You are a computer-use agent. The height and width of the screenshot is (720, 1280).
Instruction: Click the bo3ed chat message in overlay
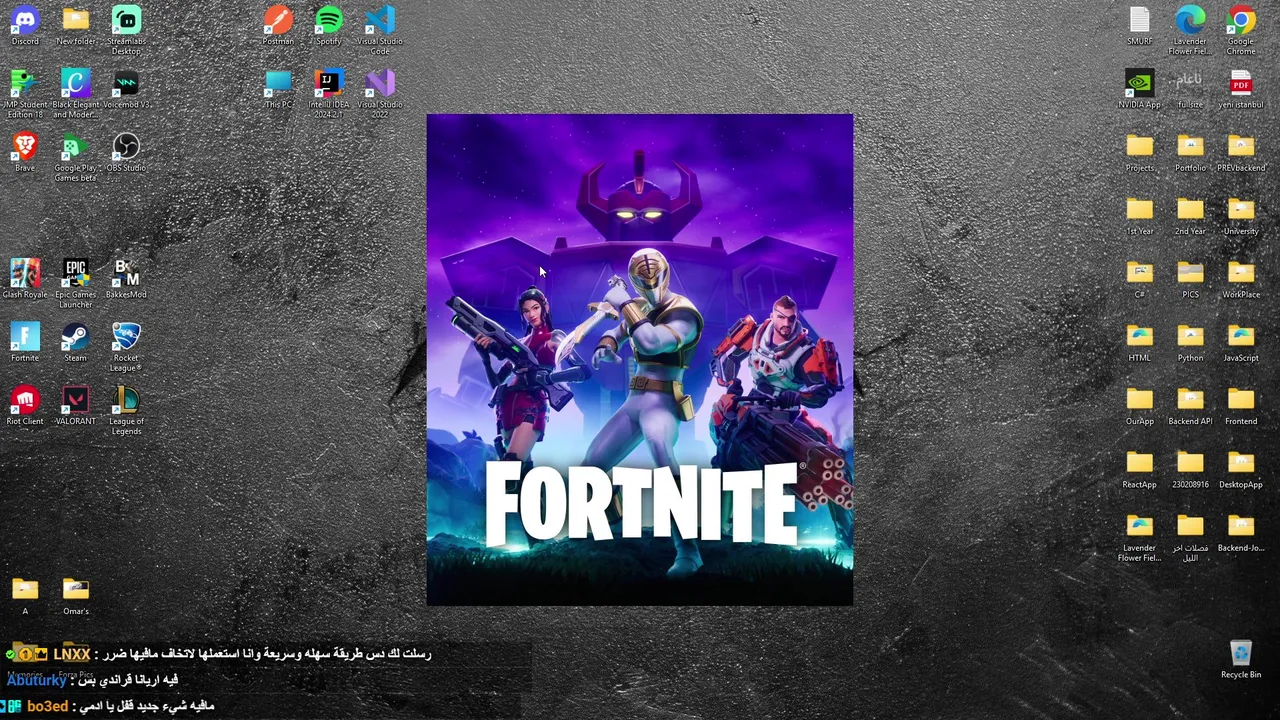108,706
